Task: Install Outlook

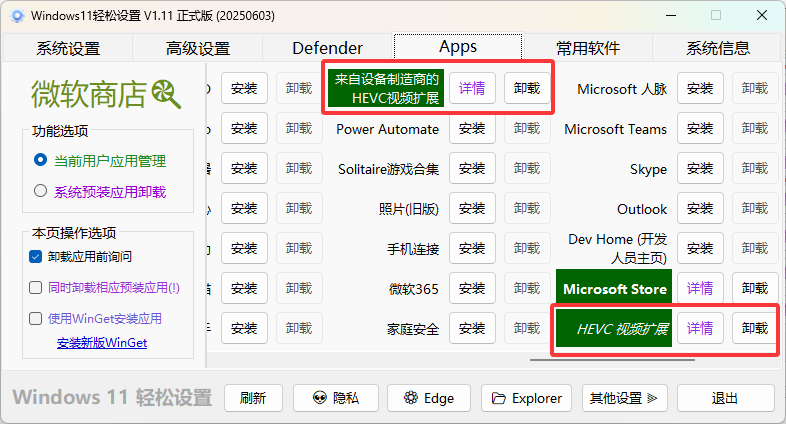Action: coord(700,208)
